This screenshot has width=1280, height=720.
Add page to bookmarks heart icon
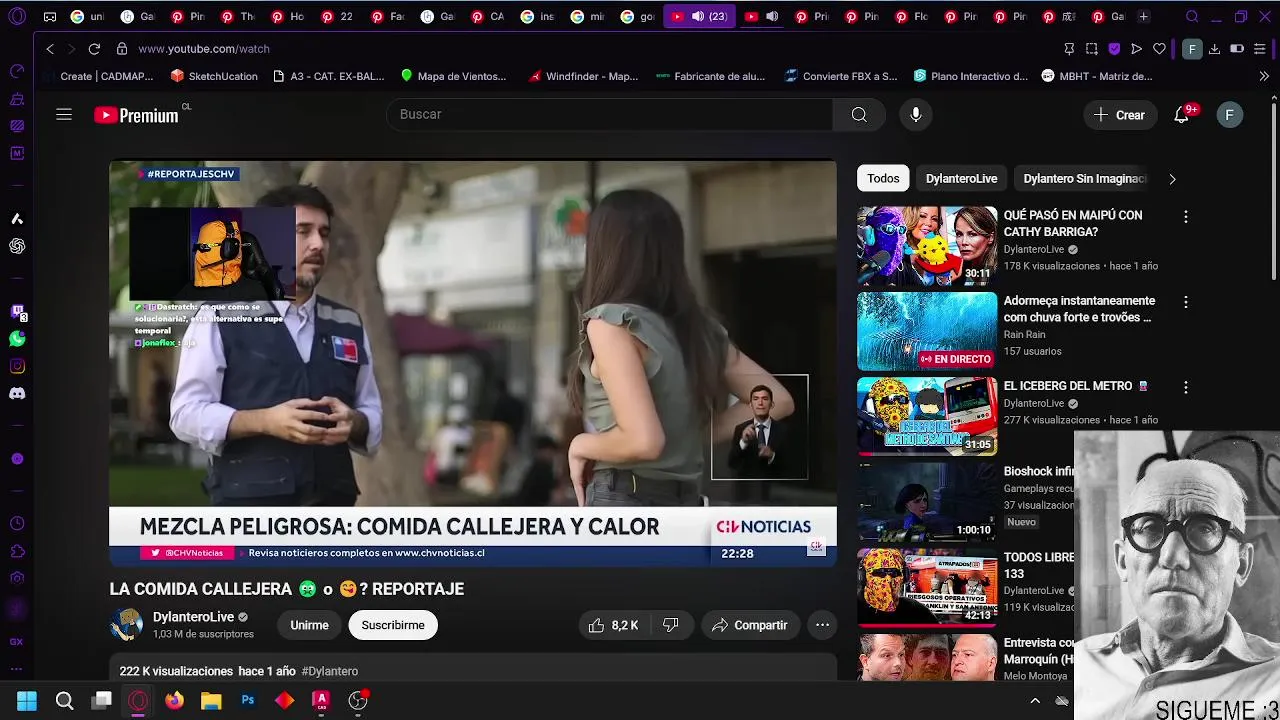[1159, 48]
